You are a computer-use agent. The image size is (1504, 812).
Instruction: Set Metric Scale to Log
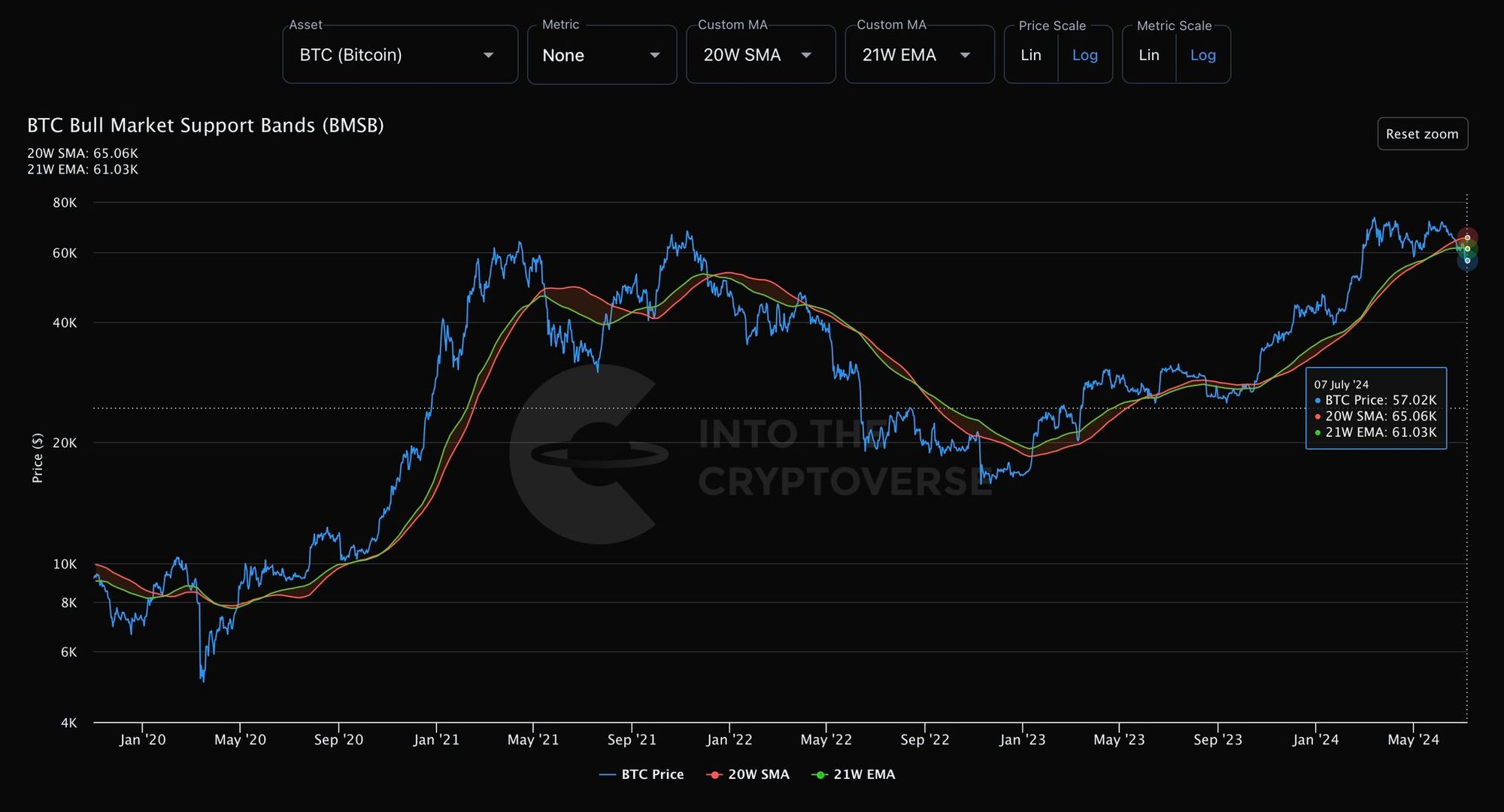point(1203,55)
